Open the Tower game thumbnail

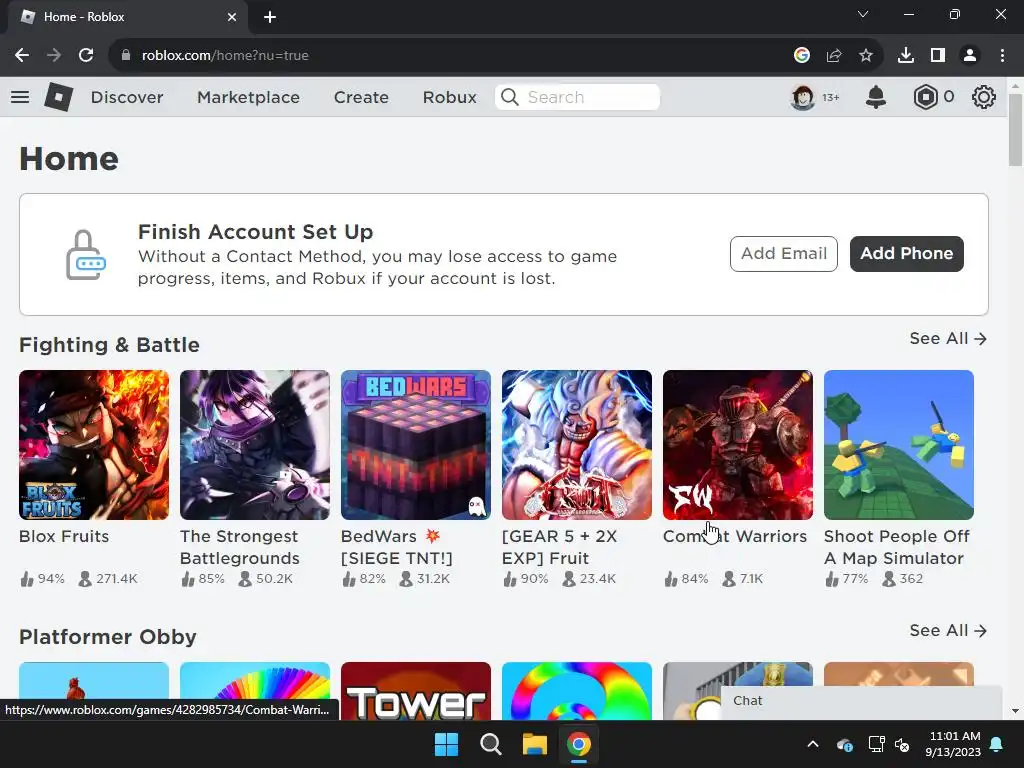click(x=416, y=691)
